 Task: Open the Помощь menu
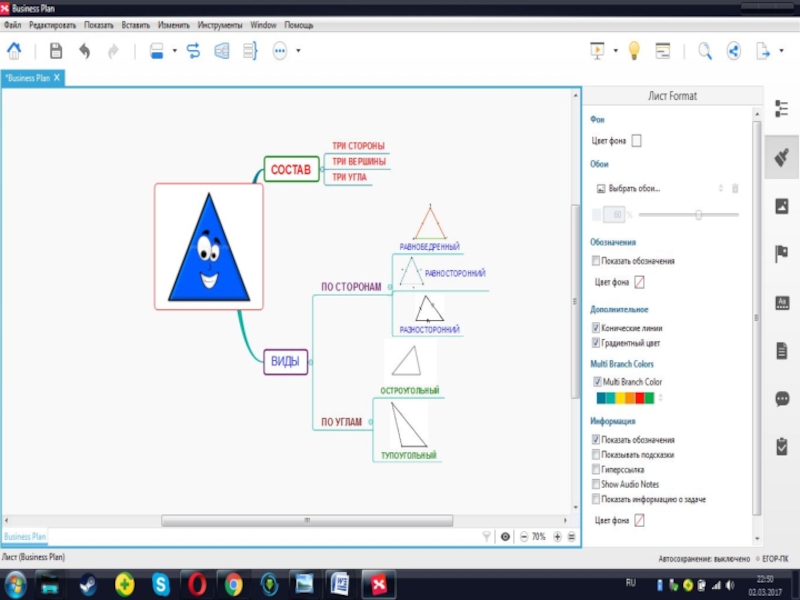click(x=299, y=25)
